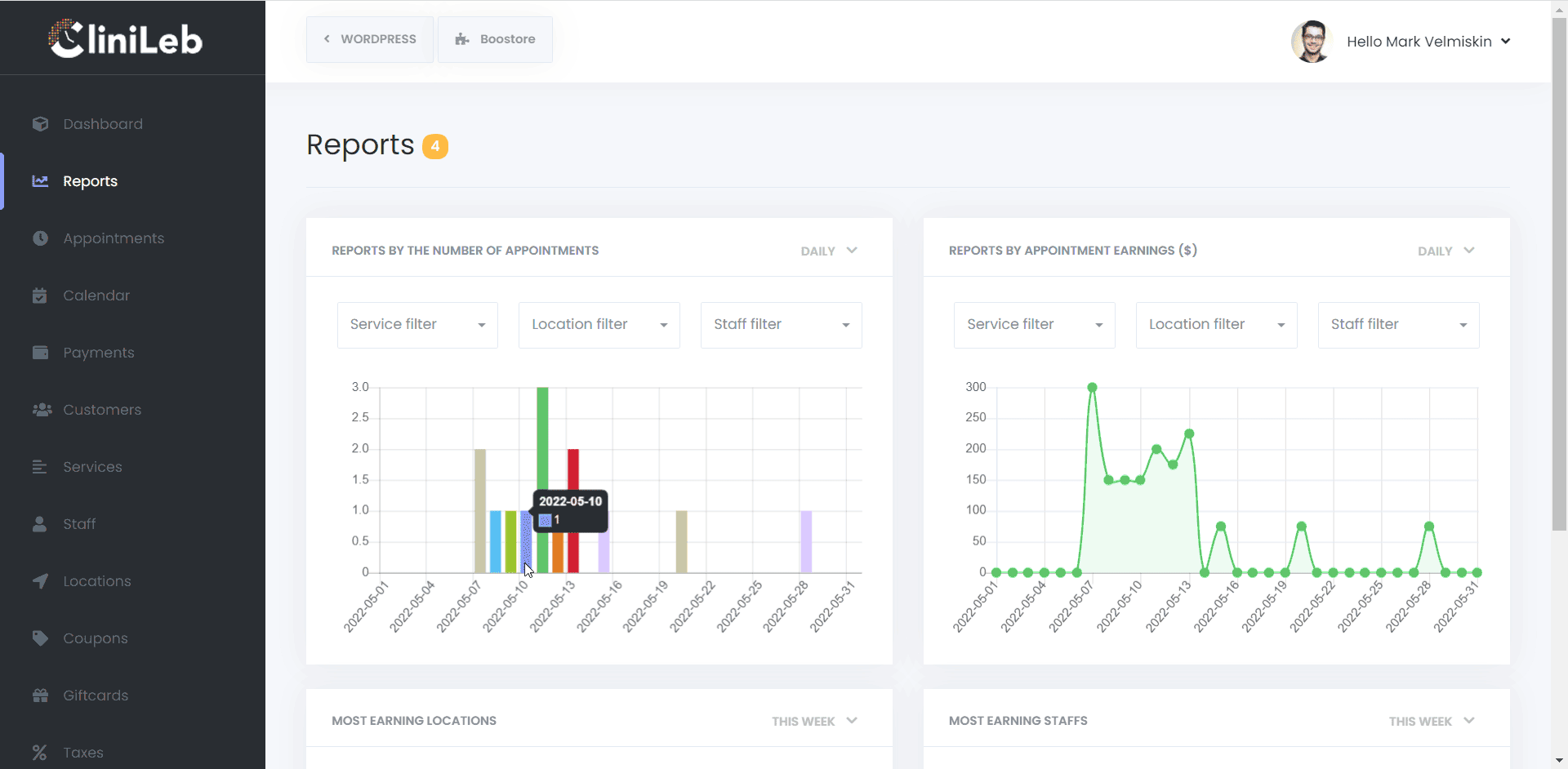Click the Staff person icon
This screenshot has height=769, width=1568.
pos(39,524)
